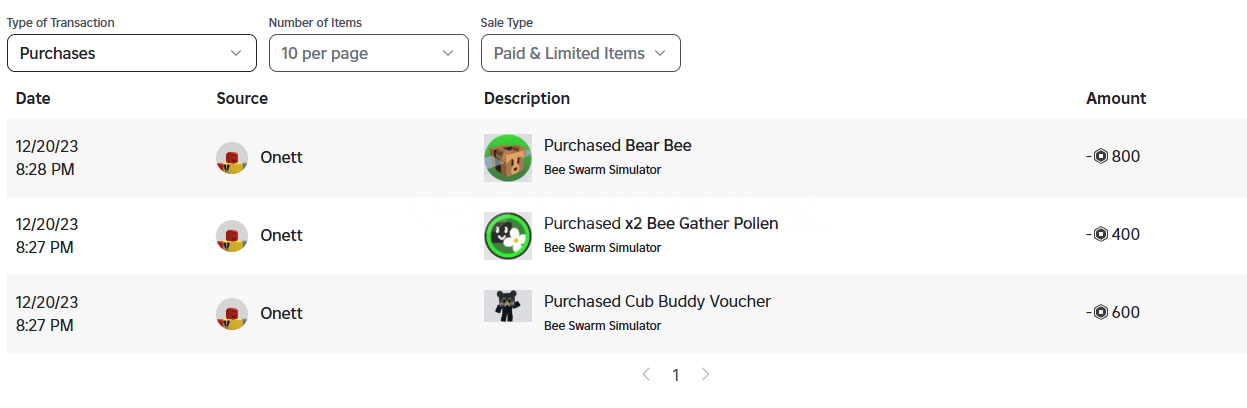
Task: Click Onett avatar in the Bear Bee row
Action: [232, 158]
